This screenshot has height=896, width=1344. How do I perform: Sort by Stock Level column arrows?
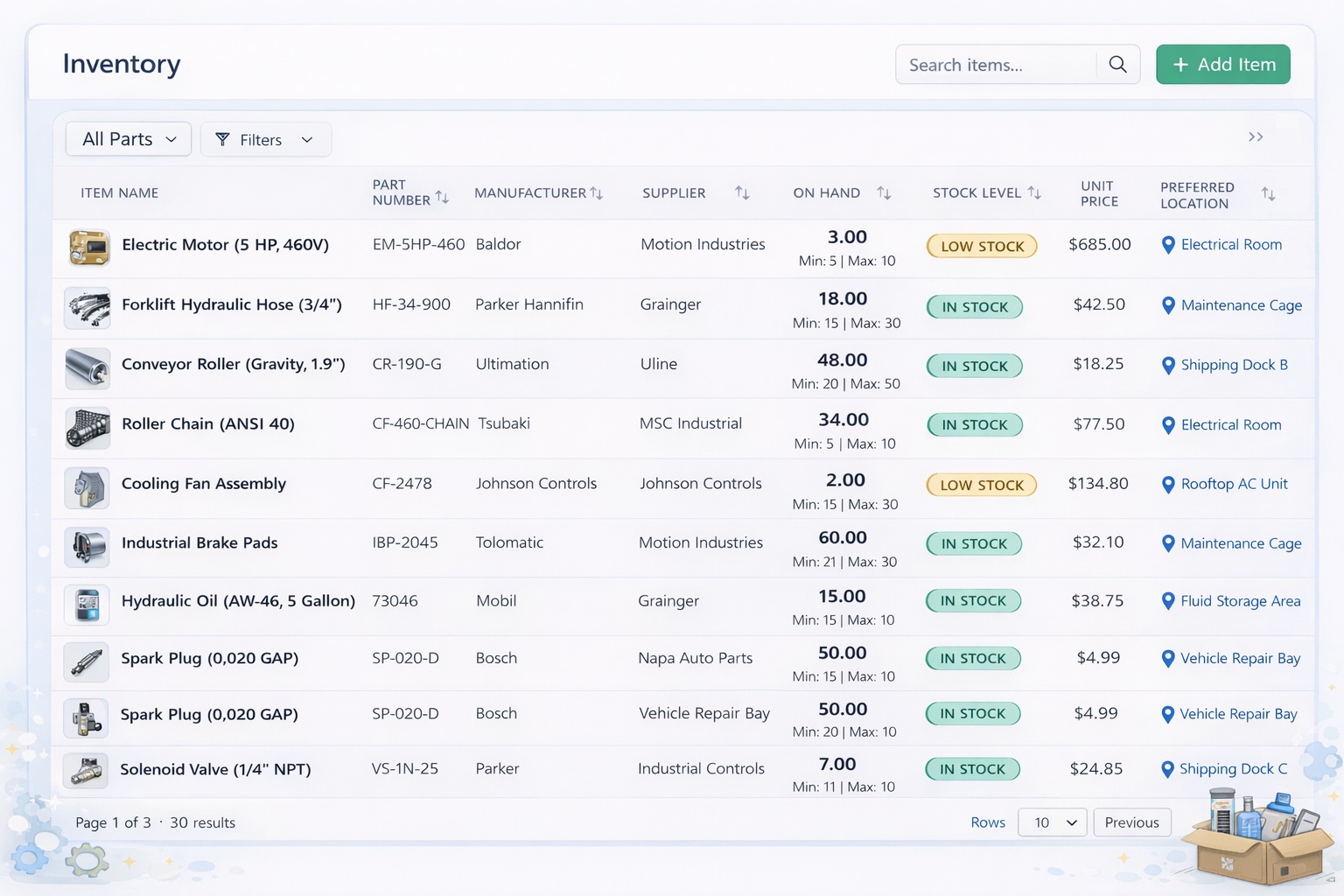tap(1034, 192)
